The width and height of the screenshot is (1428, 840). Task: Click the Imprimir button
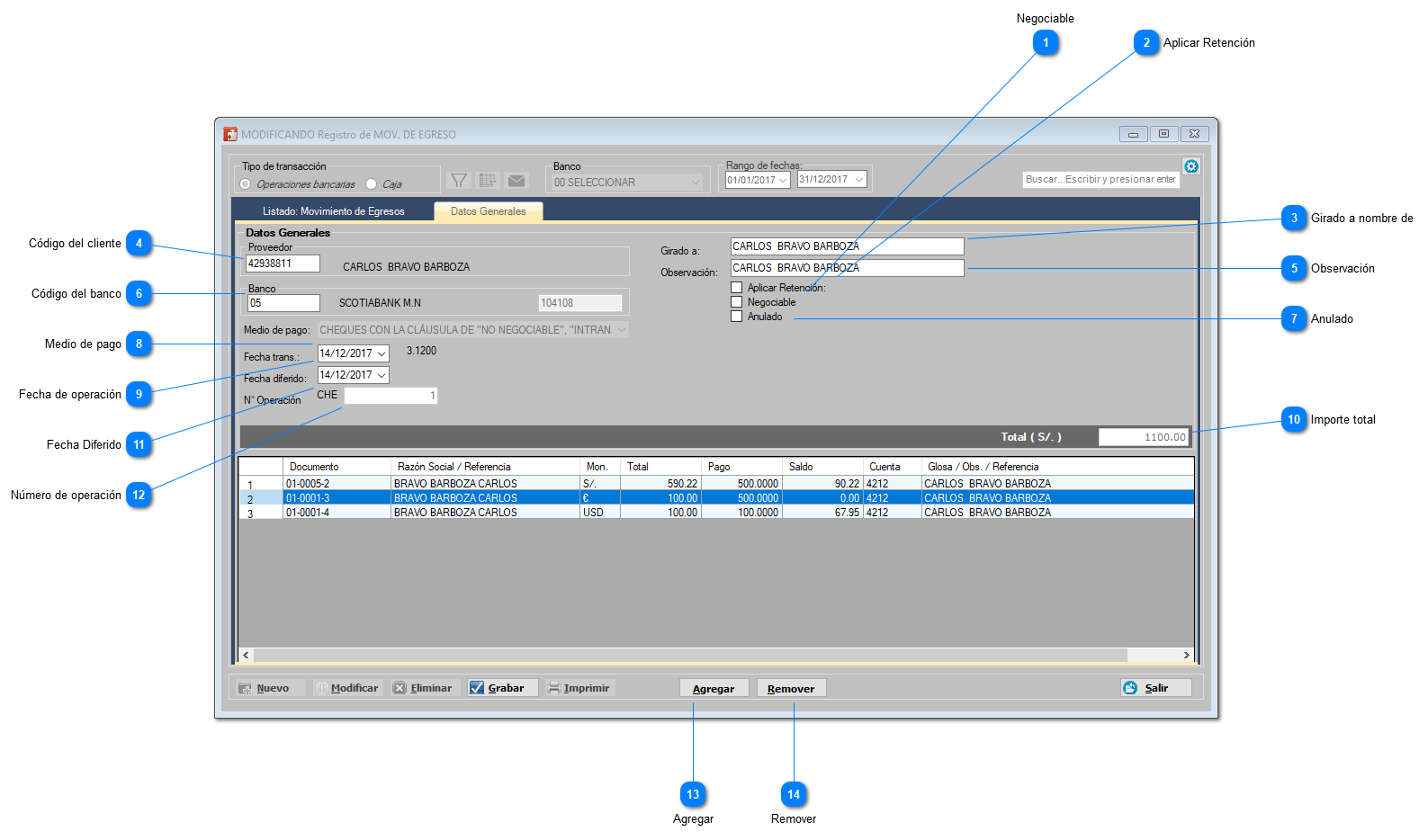coord(579,688)
